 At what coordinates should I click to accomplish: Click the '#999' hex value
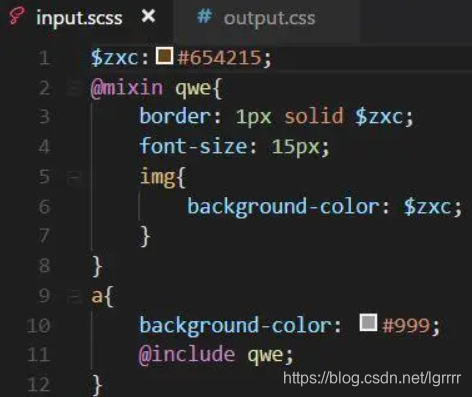[x=405, y=325]
